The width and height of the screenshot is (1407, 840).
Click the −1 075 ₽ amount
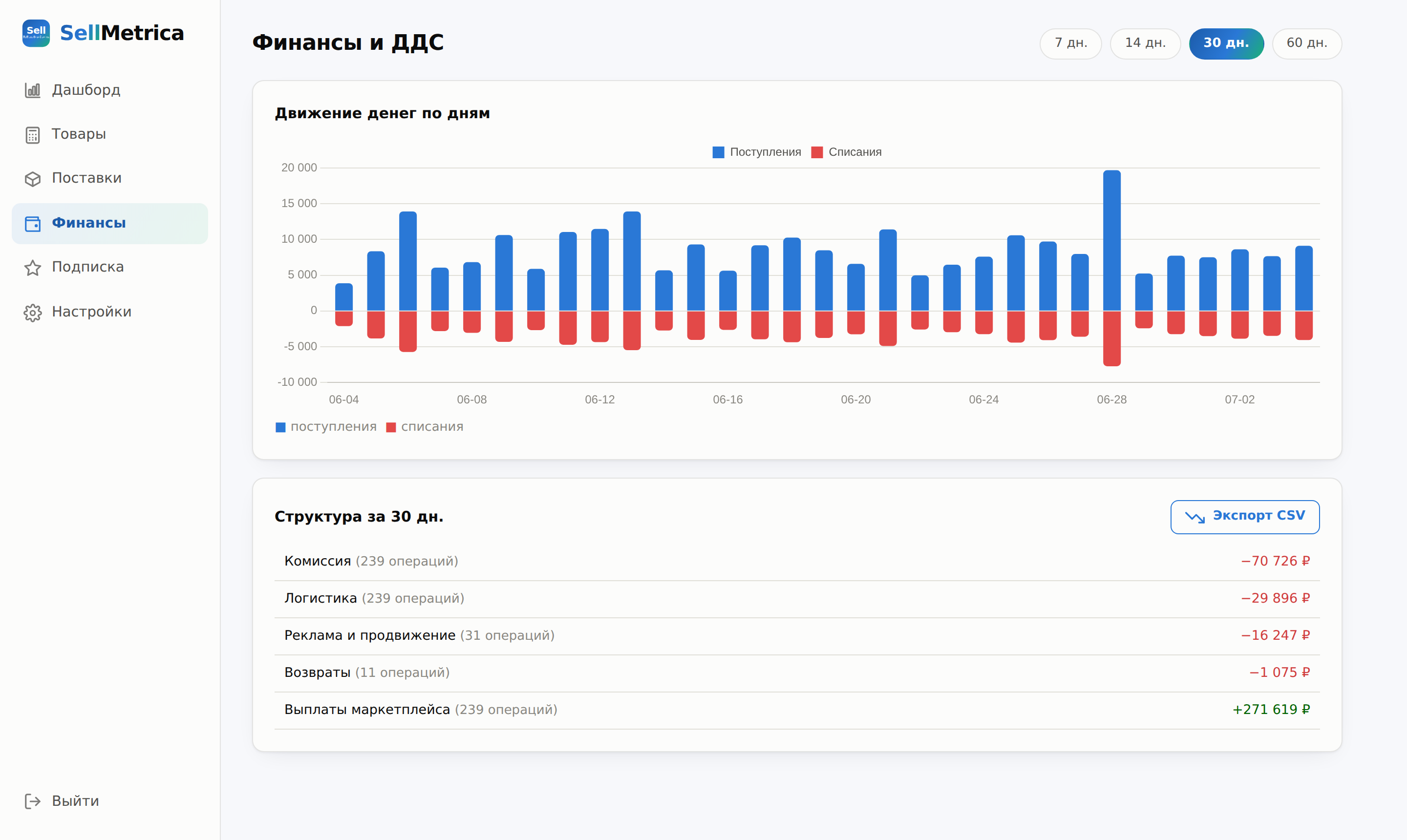pos(1279,673)
